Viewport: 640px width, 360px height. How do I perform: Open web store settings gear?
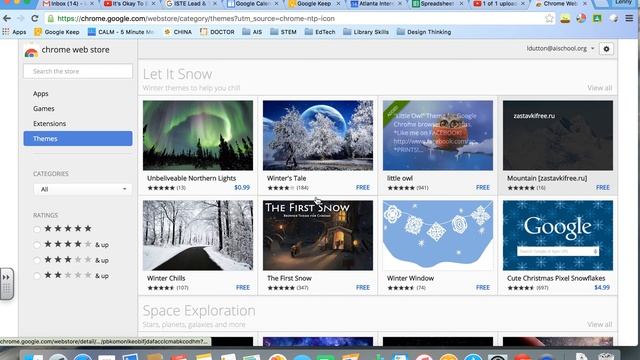click(606, 49)
